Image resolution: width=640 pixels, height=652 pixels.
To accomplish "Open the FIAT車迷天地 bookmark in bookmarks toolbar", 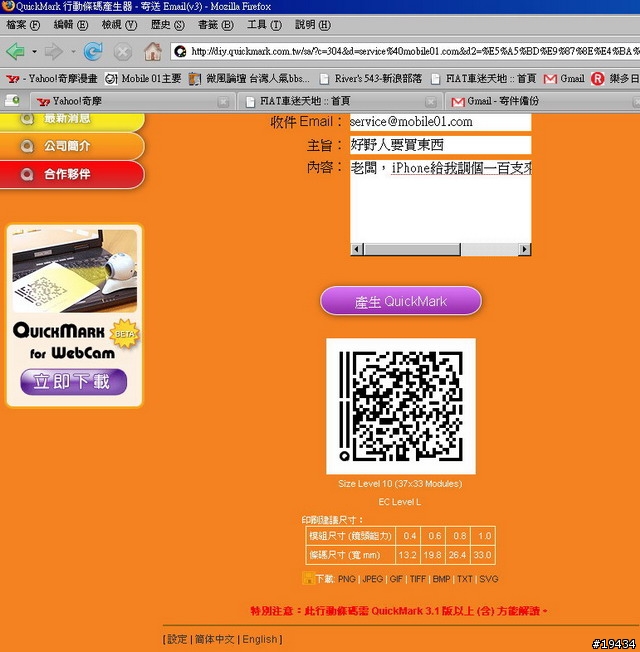I will tap(483, 78).
